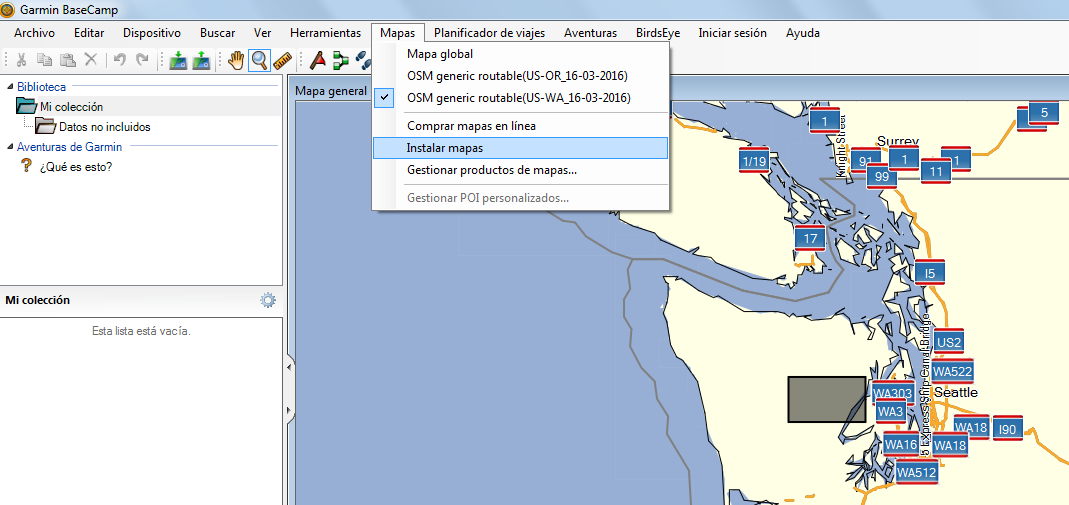Select checked OSM generic routable US-WA map

pyautogui.click(x=520, y=98)
